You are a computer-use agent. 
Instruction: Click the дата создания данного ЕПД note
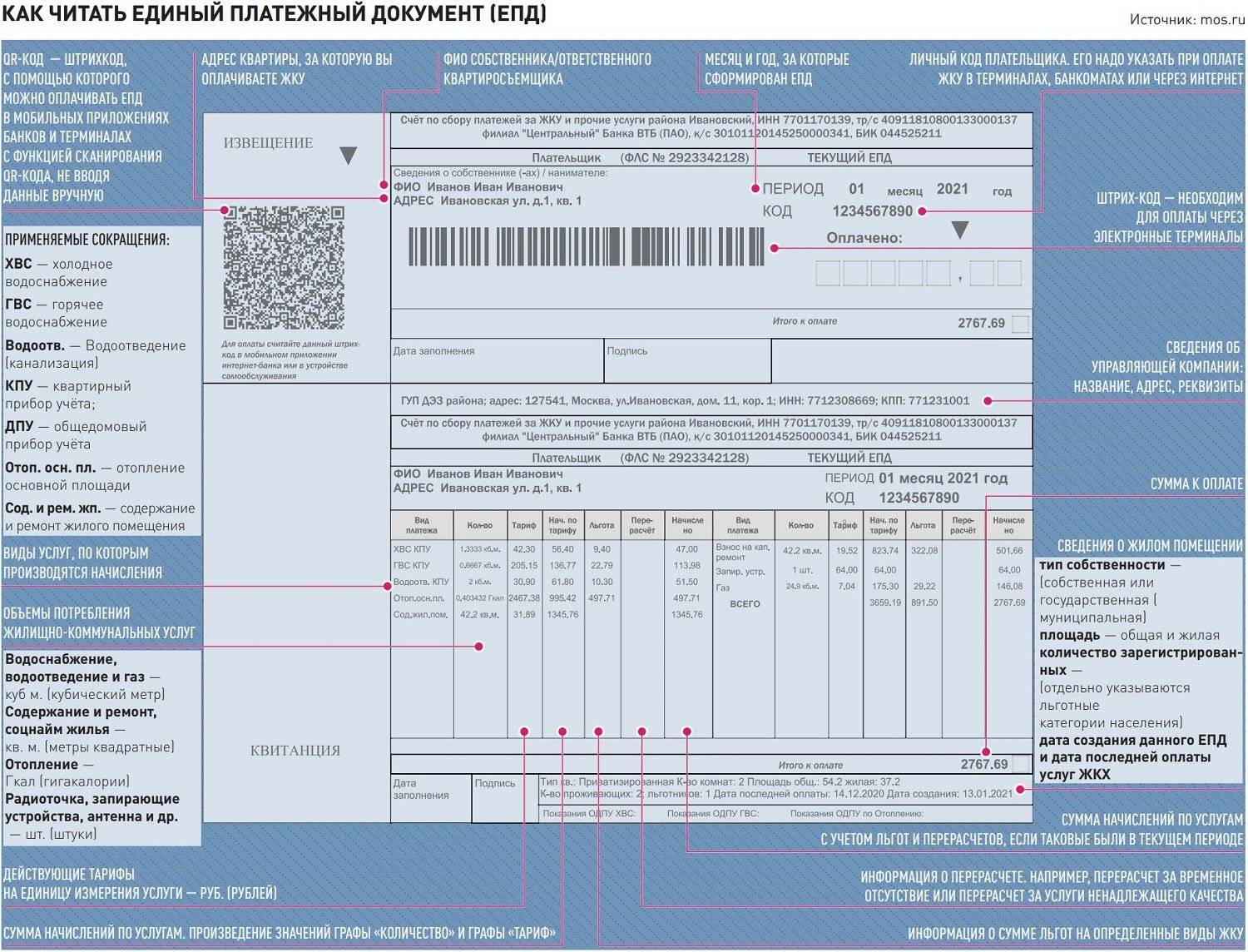(x=1132, y=757)
